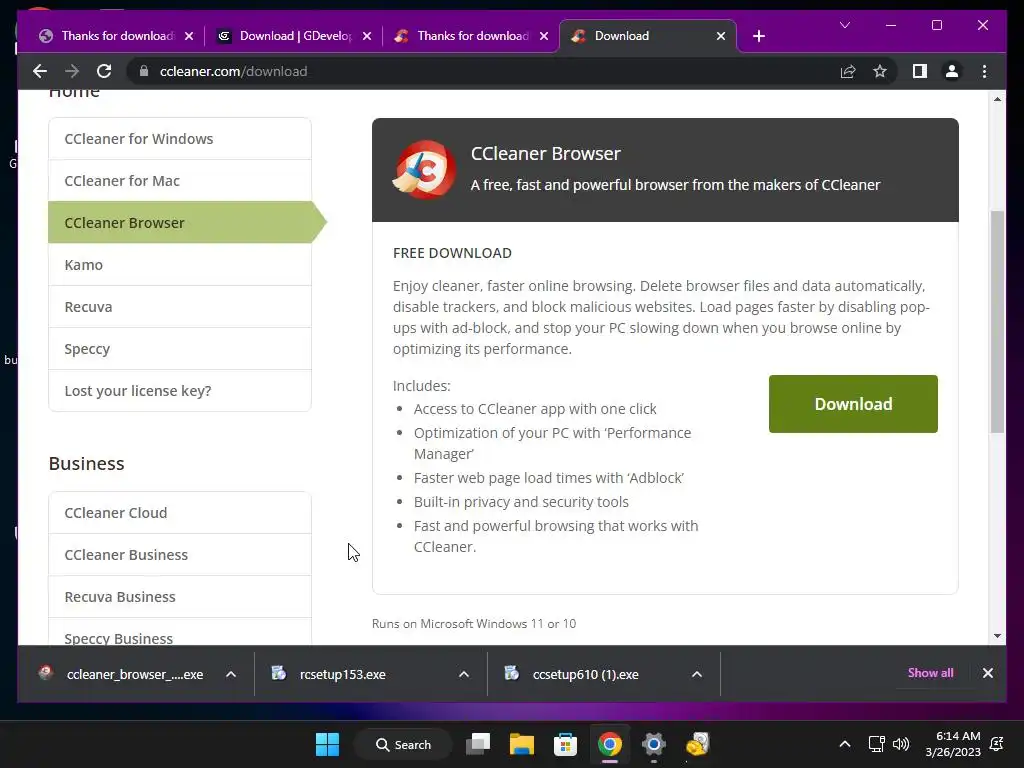Click the address bar URL

(x=233, y=71)
